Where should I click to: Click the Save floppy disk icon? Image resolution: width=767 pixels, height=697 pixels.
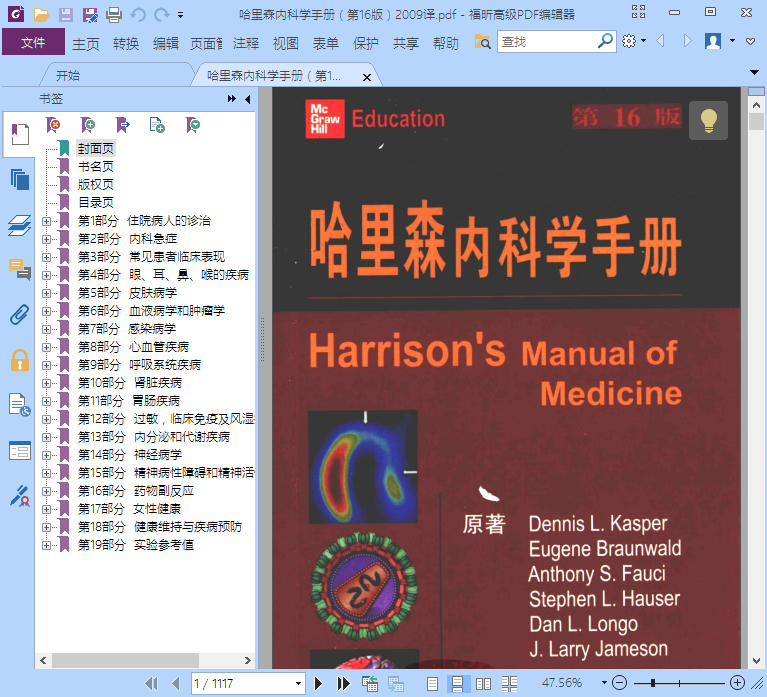(x=66, y=15)
